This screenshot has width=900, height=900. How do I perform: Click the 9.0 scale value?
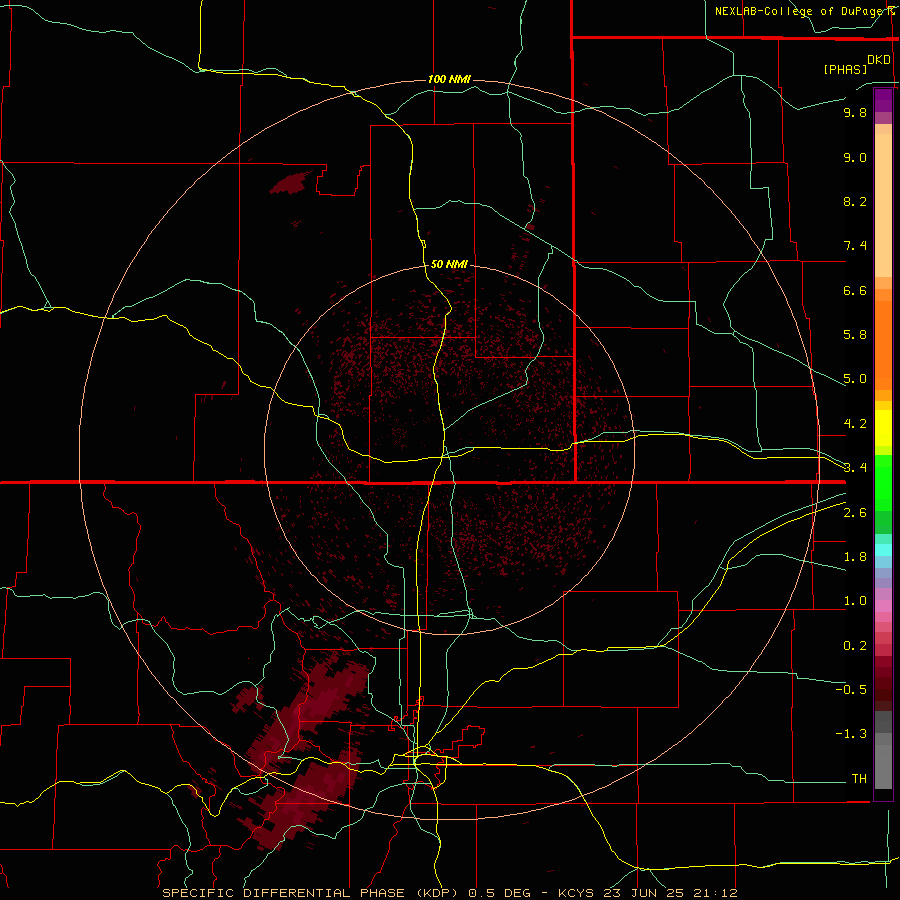pyautogui.click(x=855, y=158)
